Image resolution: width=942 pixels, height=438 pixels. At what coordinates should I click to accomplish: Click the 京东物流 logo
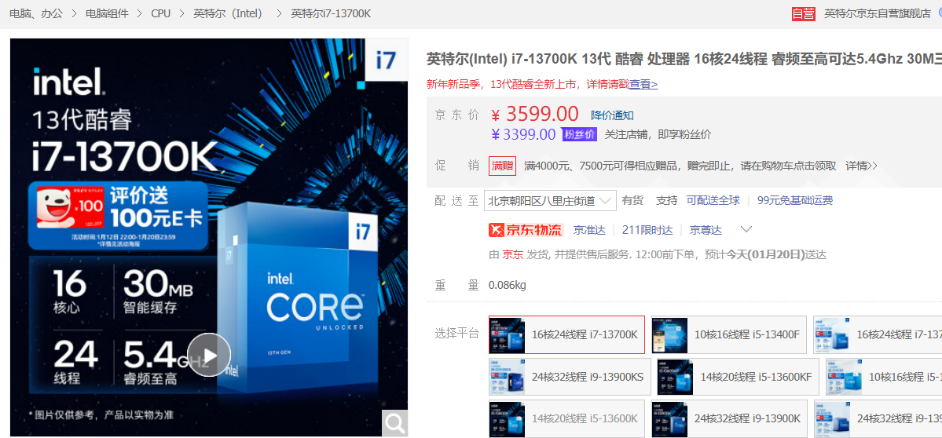pyautogui.click(x=526, y=230)
